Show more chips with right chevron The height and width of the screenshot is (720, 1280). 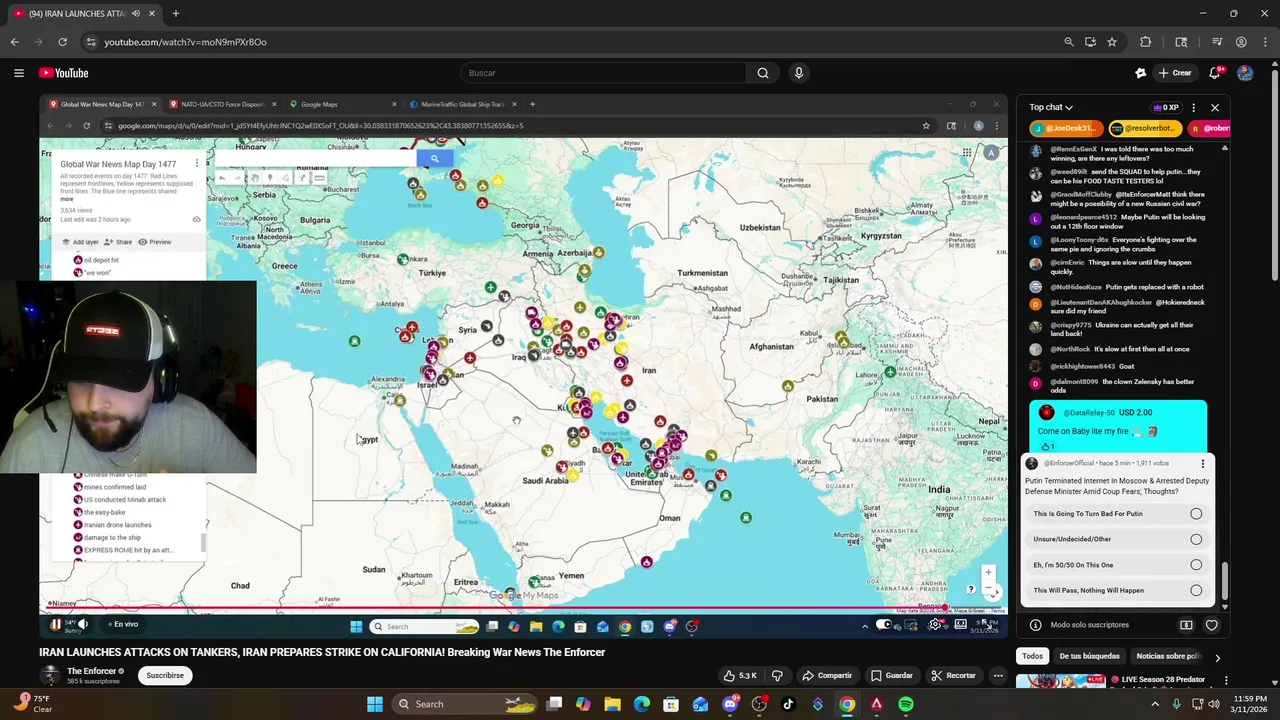pyautogui.click(x=1217, y=657)
